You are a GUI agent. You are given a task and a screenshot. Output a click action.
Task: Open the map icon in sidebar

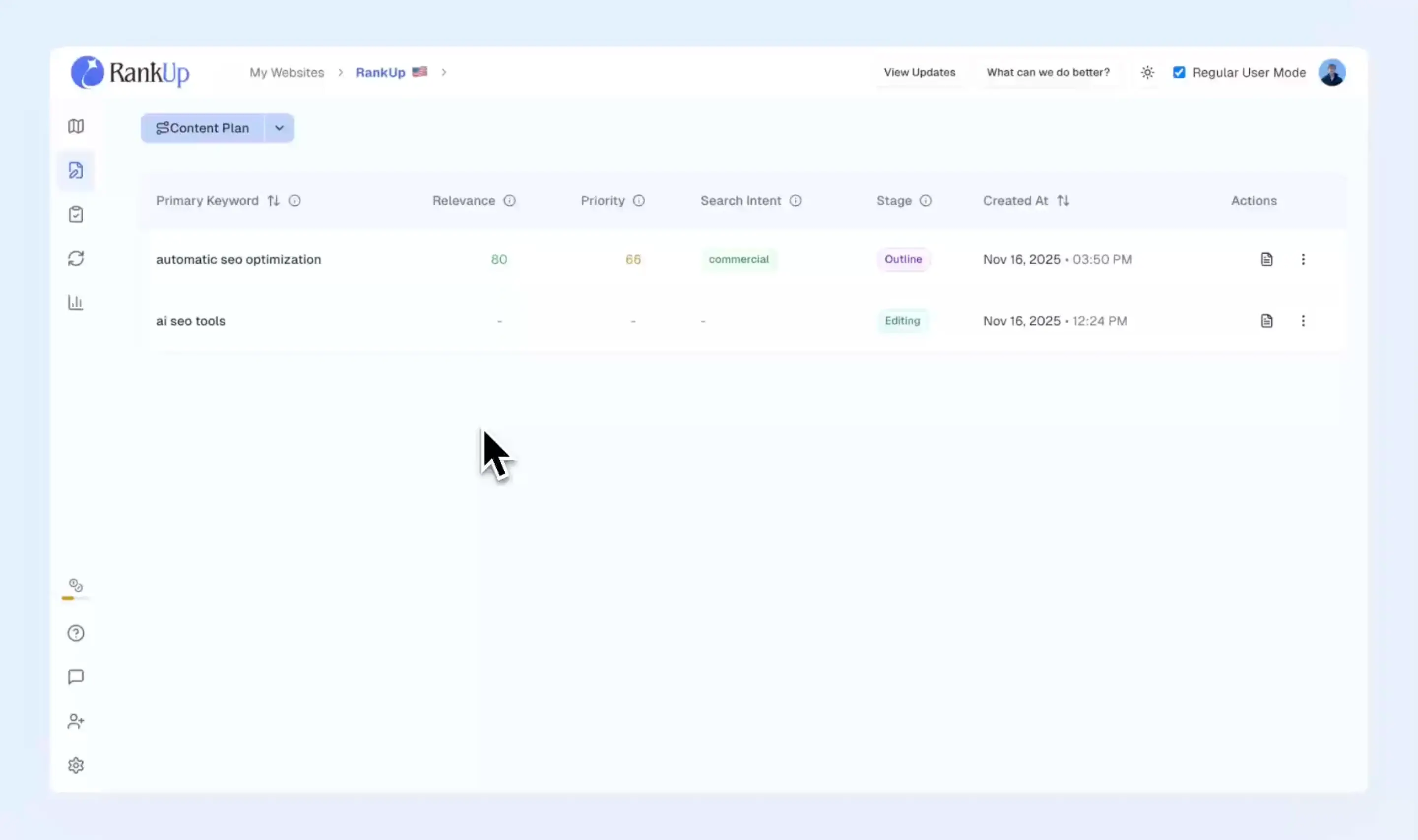pyautogui.click(x=76, y=126)
